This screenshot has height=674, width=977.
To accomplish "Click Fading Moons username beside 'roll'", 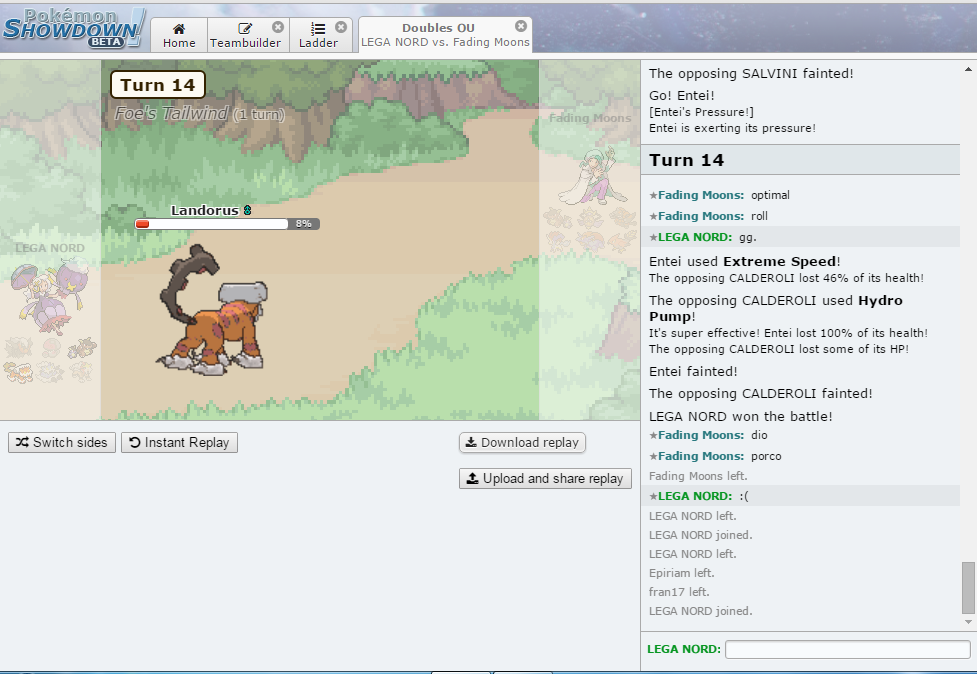I will [x=700, y=216].
